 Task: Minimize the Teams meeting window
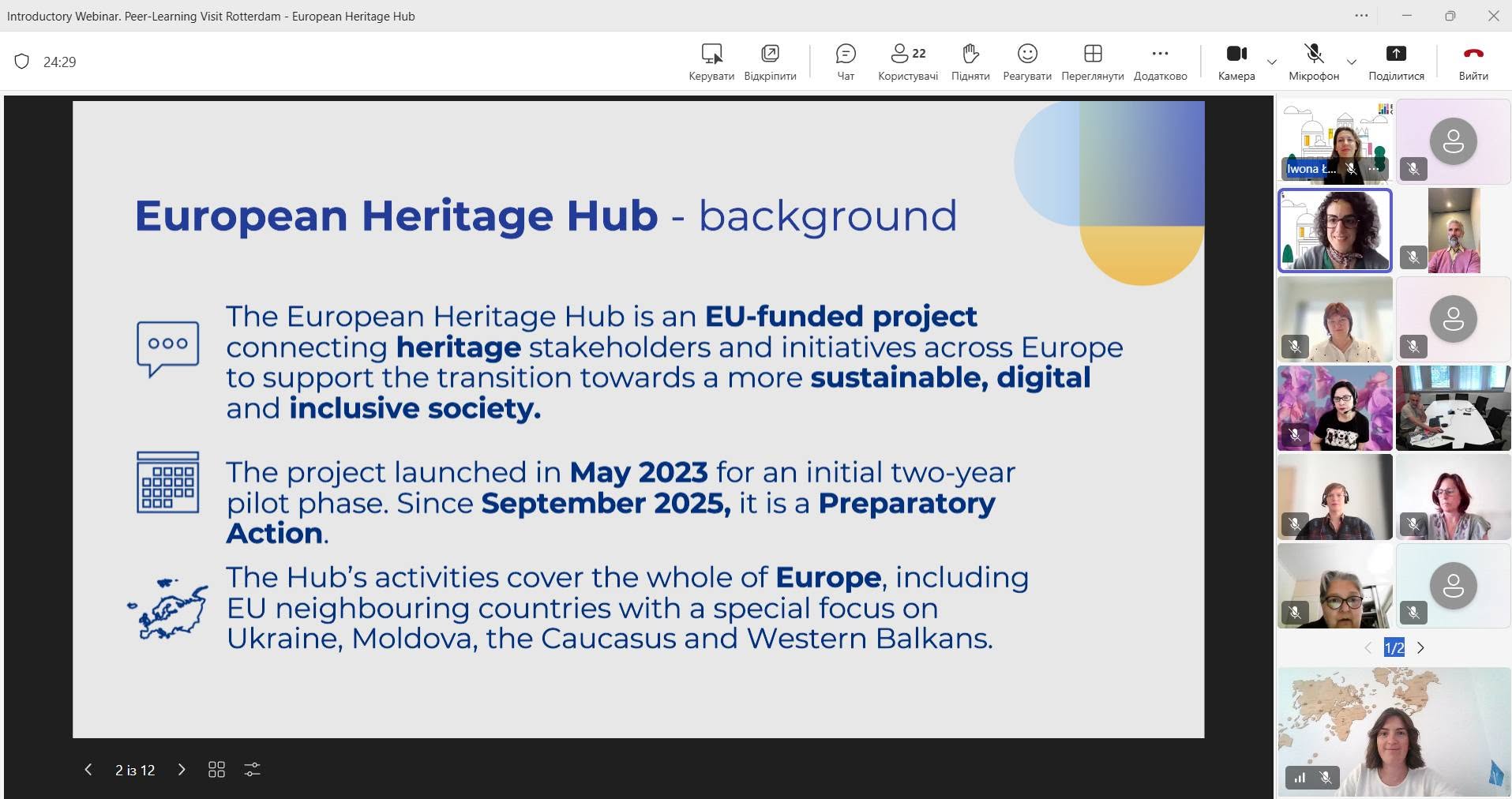tap(1406, 16)
